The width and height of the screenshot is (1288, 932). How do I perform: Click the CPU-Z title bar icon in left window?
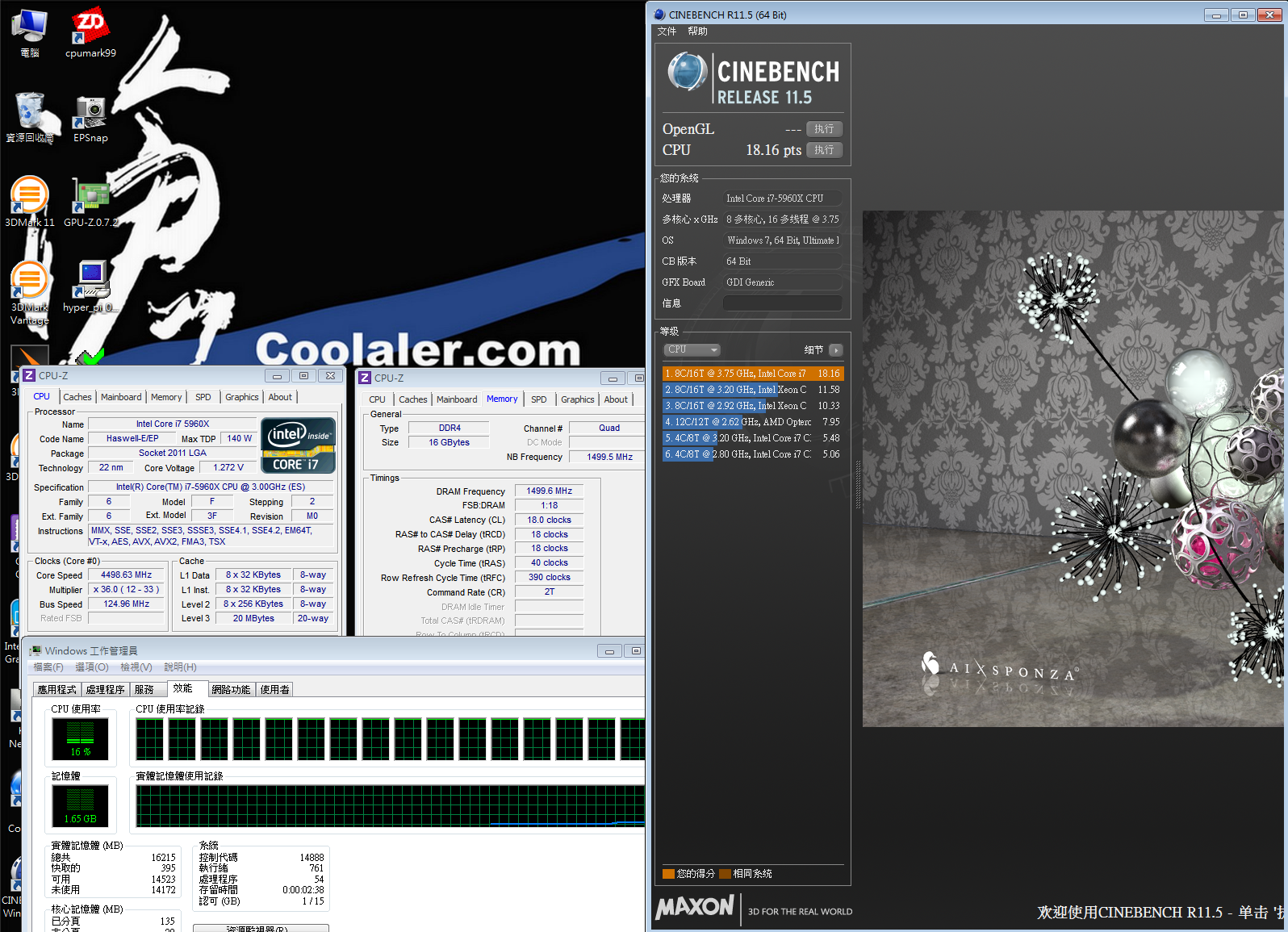point(29,375)
